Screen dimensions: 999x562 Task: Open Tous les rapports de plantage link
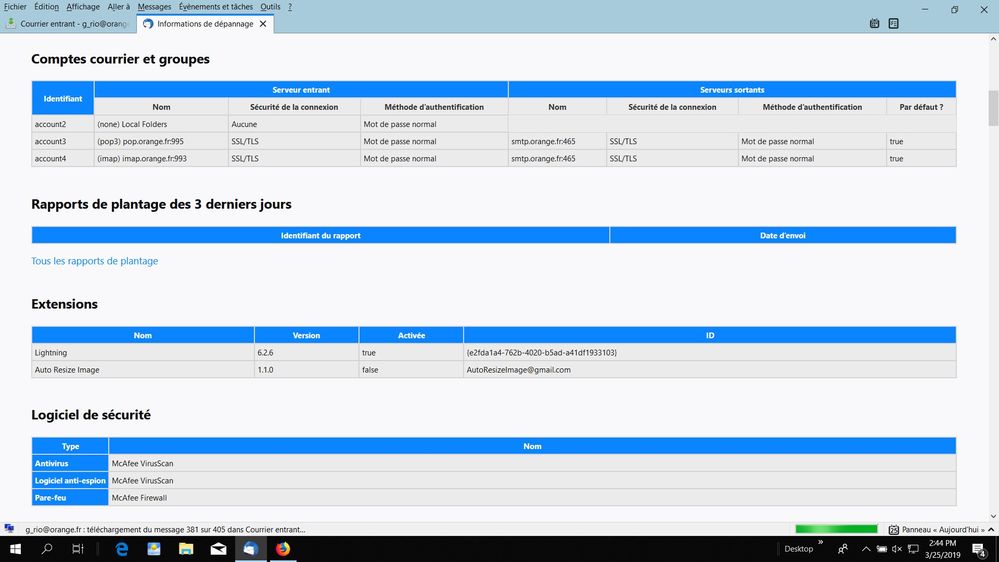point(94,261)
